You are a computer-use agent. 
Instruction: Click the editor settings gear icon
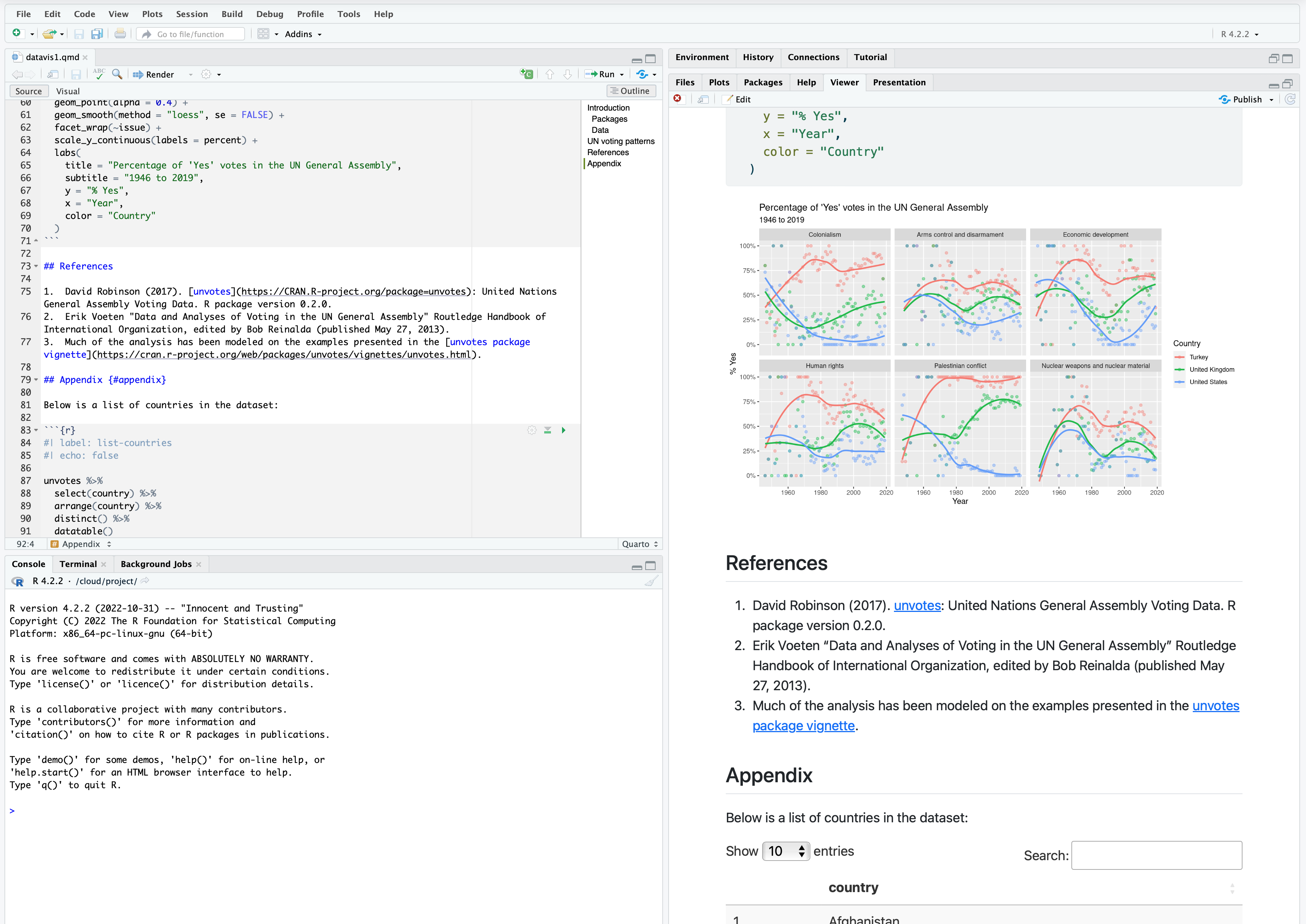[206, 75]
